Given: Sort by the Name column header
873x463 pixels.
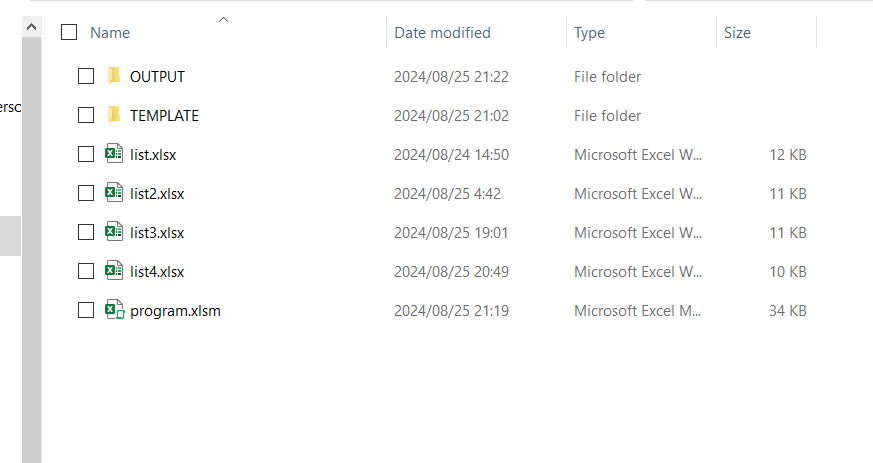Looking at the screenshot, I should click(110, 33).
